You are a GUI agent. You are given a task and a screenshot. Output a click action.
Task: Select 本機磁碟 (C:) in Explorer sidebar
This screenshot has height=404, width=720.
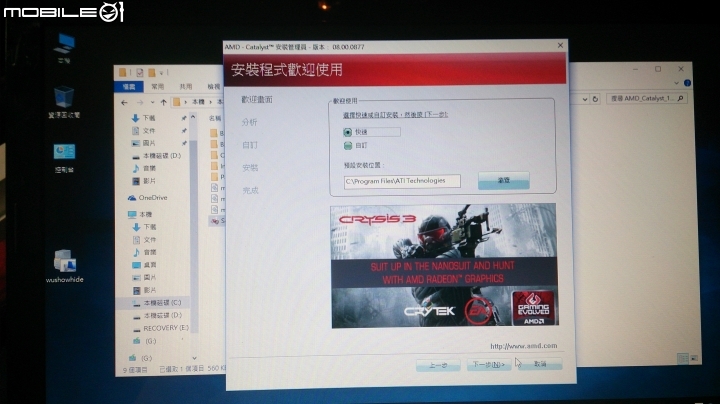click(x=156, y=303)
